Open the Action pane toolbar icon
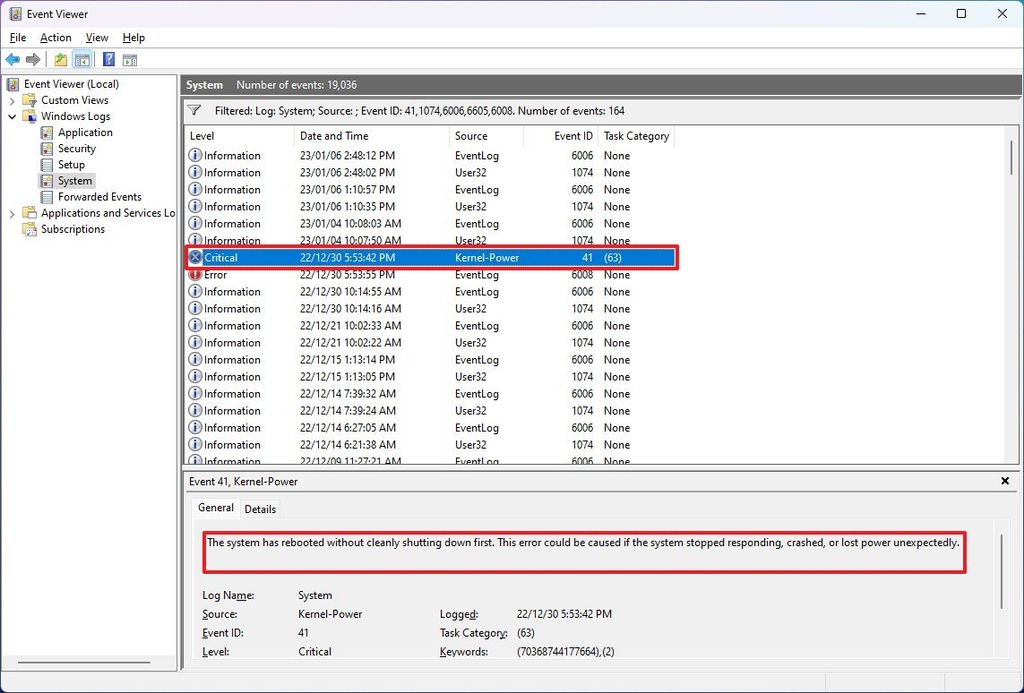Screen dimensions: 1024x693 pyautogui.click(x=130, y=59)
